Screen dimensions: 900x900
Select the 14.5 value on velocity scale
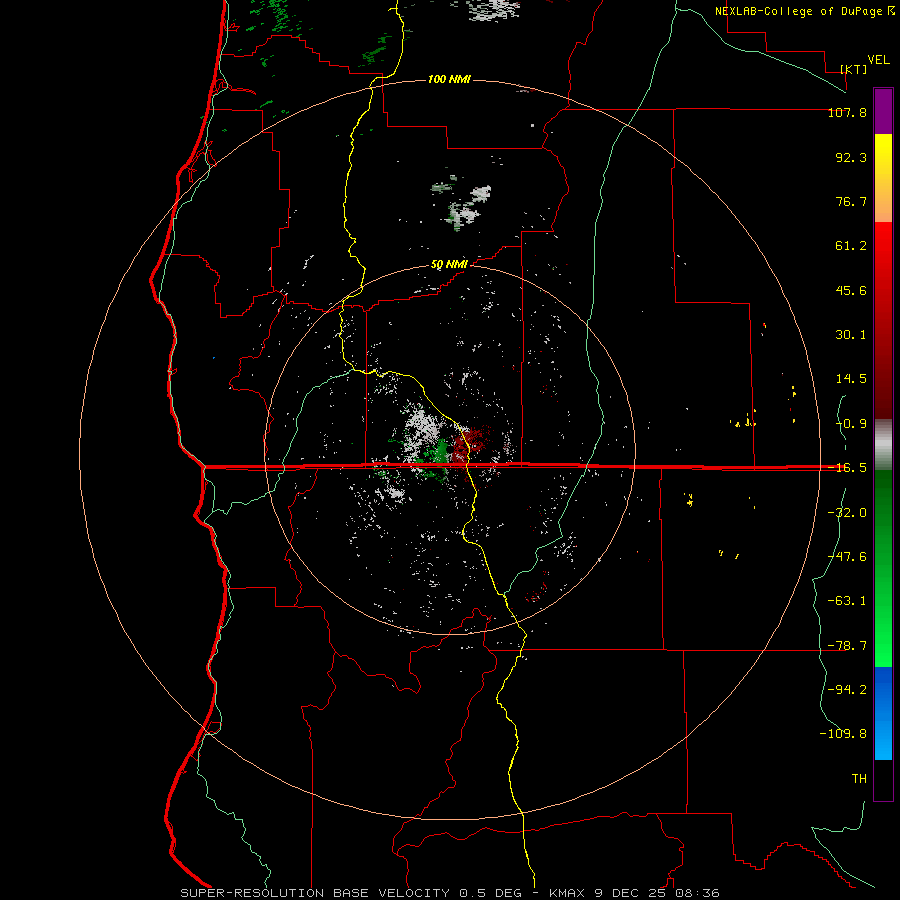point(851,379)
